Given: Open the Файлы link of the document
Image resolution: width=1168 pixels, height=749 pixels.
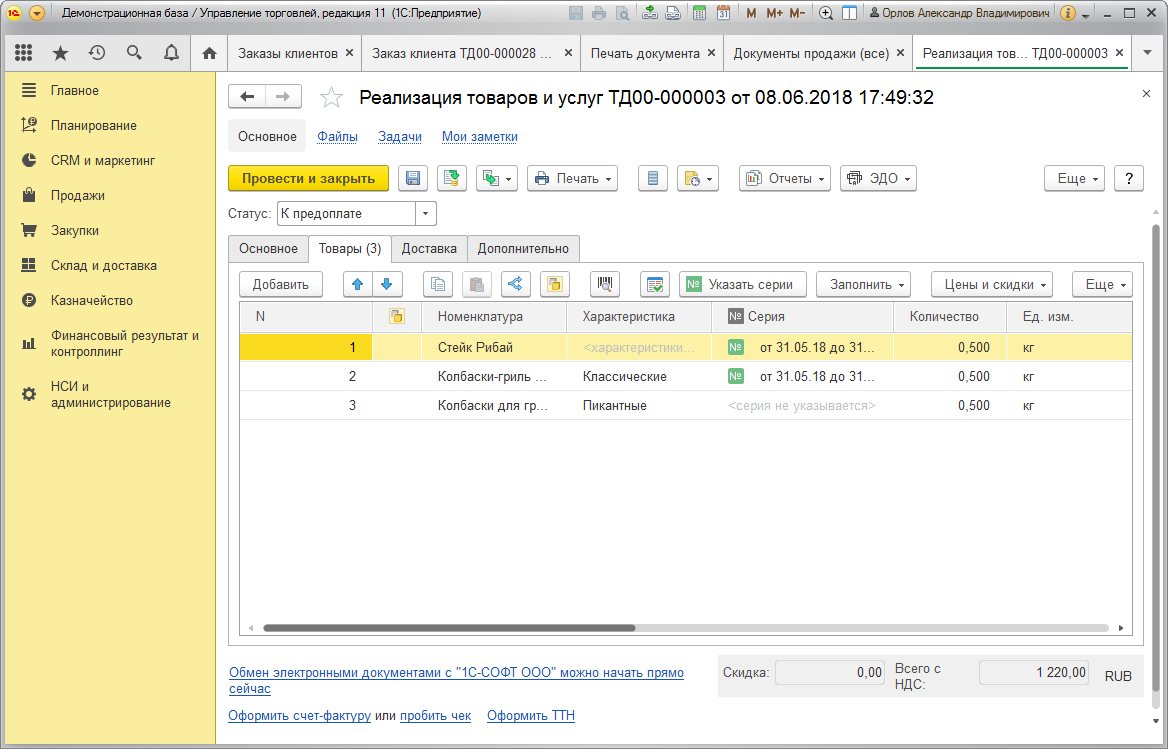Looking at the screenshot, I should pos(337,137).
